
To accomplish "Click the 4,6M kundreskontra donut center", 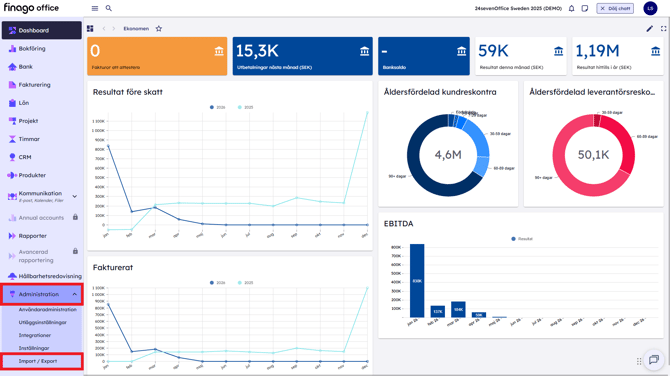I will point(448,155).
